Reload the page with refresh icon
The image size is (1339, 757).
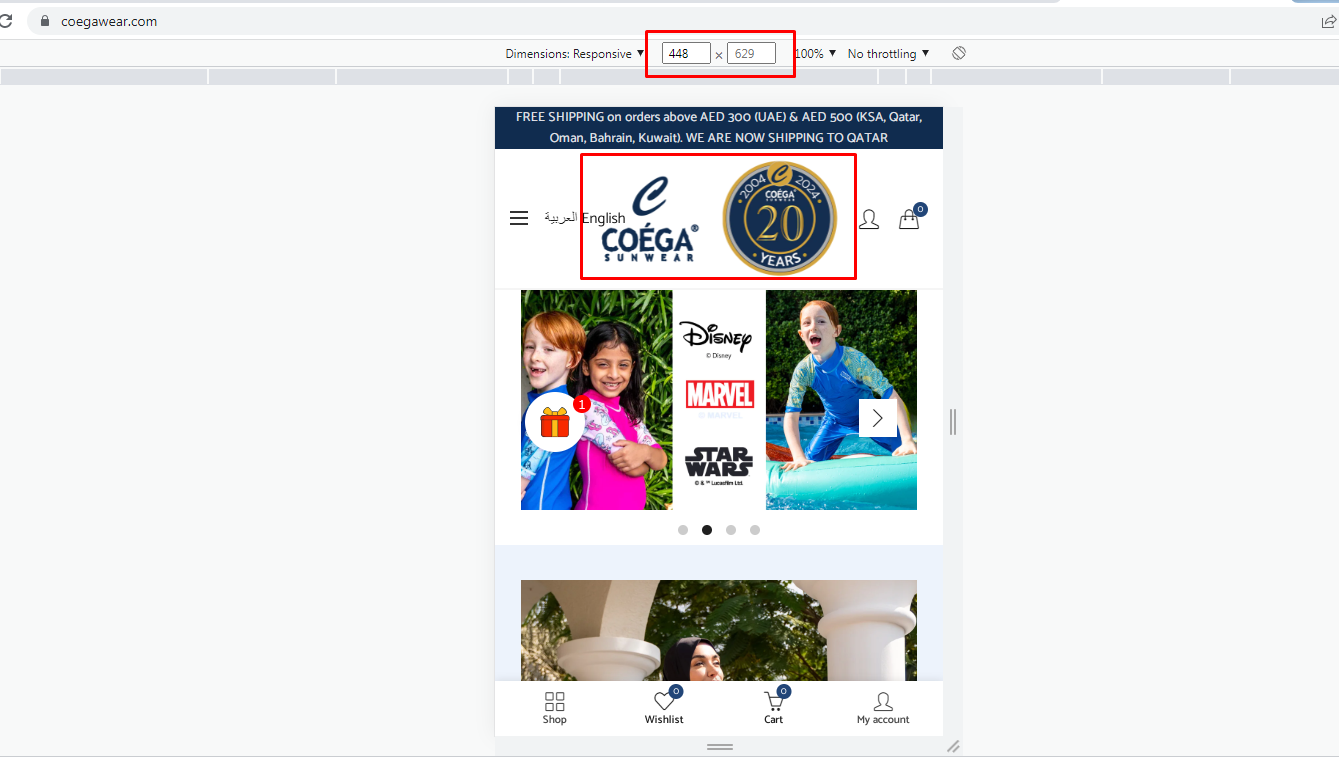click(5, 21)
